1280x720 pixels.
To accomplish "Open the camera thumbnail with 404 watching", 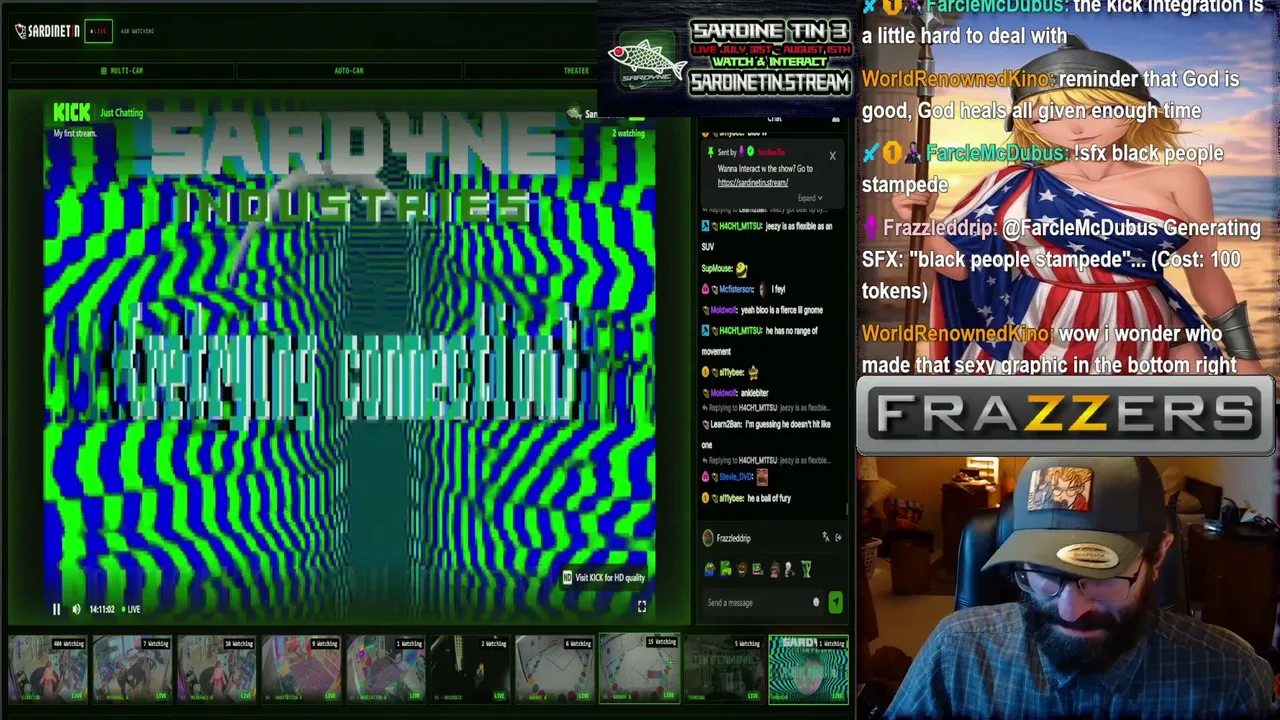I will click(47, 669).
